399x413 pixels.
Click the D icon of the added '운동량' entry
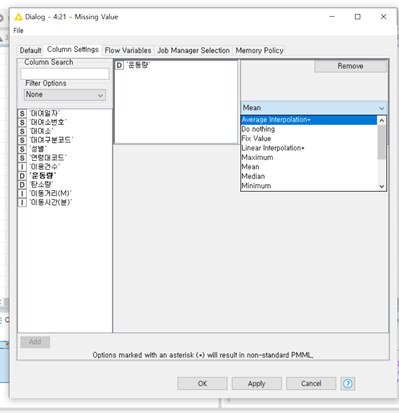119,65
